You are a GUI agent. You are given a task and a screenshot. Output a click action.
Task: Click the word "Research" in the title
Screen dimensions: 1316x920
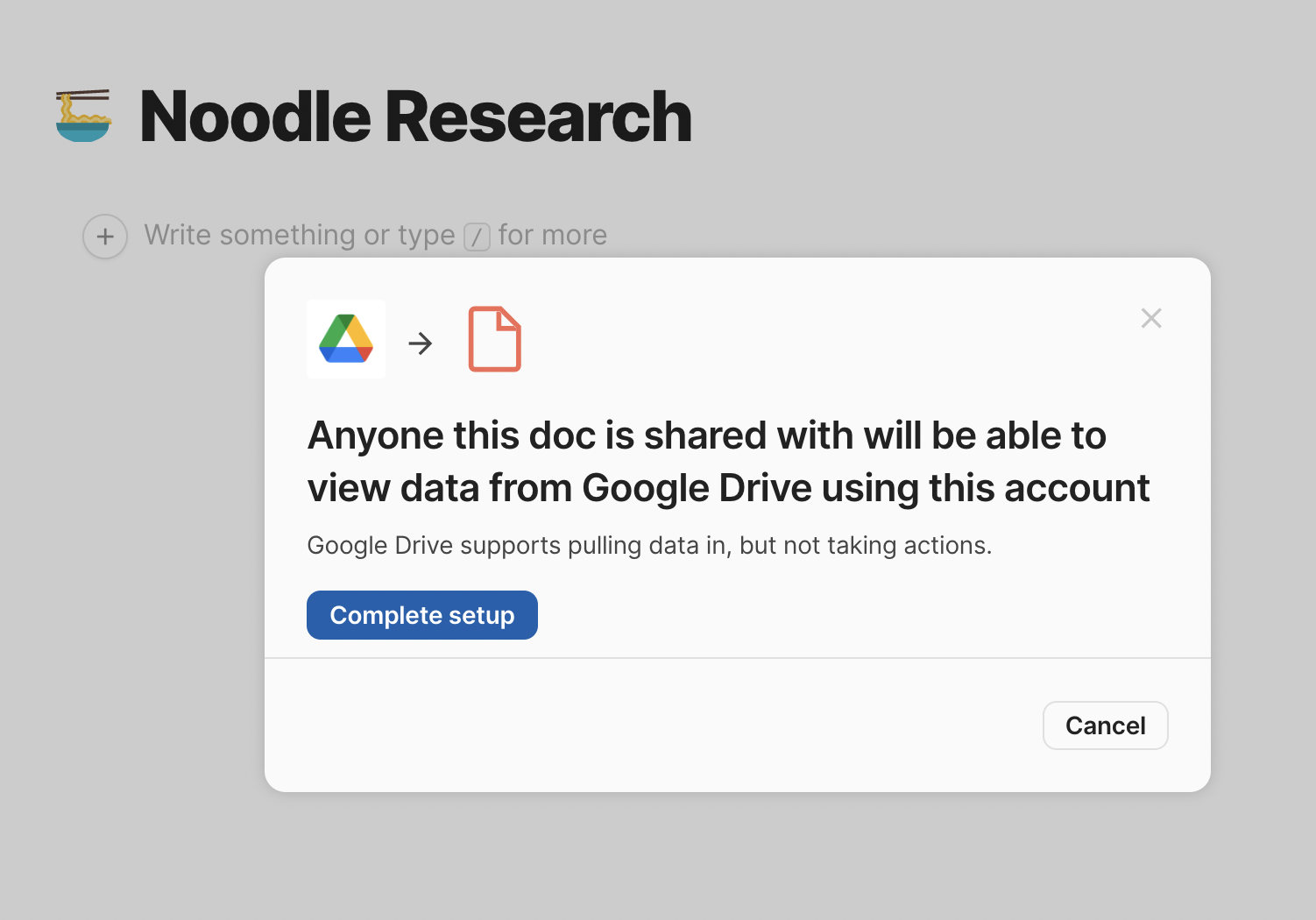click(x=539, y=117)
